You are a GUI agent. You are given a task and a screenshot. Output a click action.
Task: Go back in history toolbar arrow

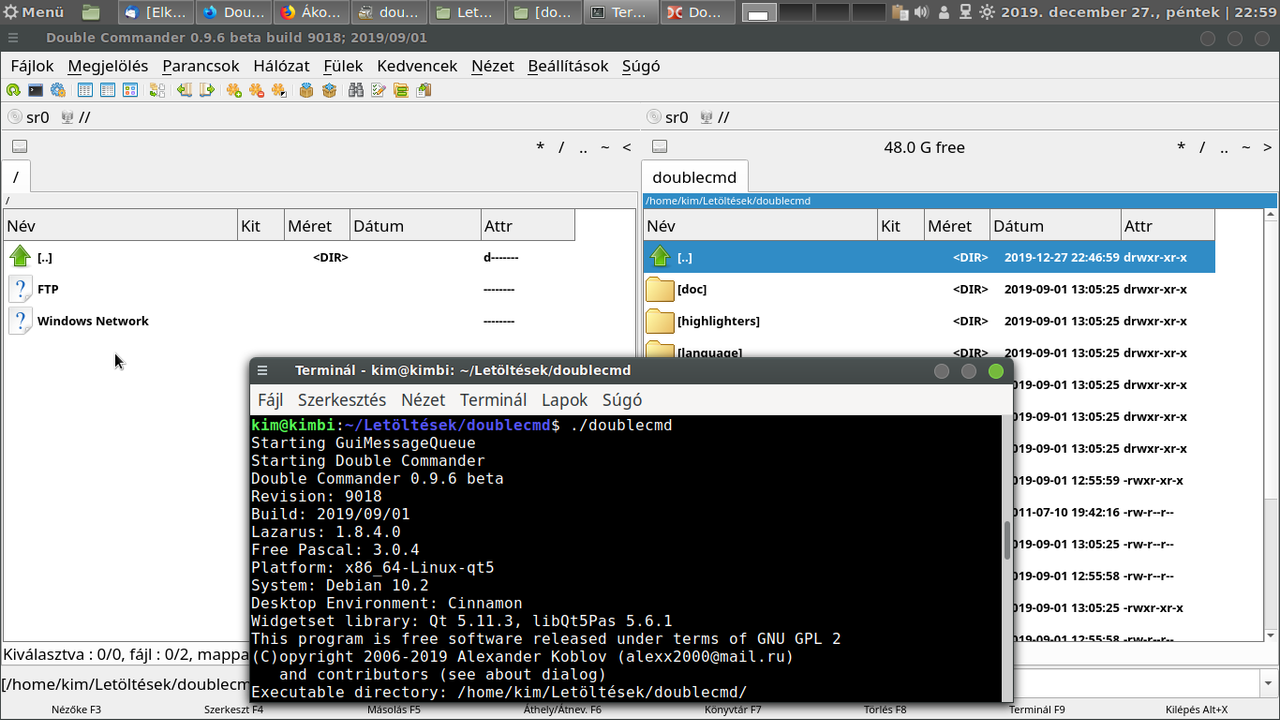pyautogui.click(x=185, y=90)
